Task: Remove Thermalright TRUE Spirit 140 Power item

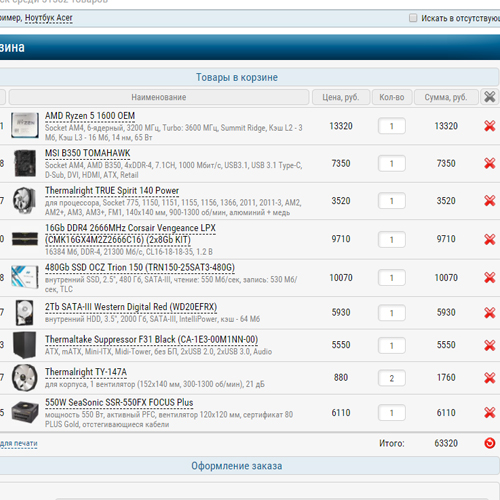Action: (x=489, y=201)
